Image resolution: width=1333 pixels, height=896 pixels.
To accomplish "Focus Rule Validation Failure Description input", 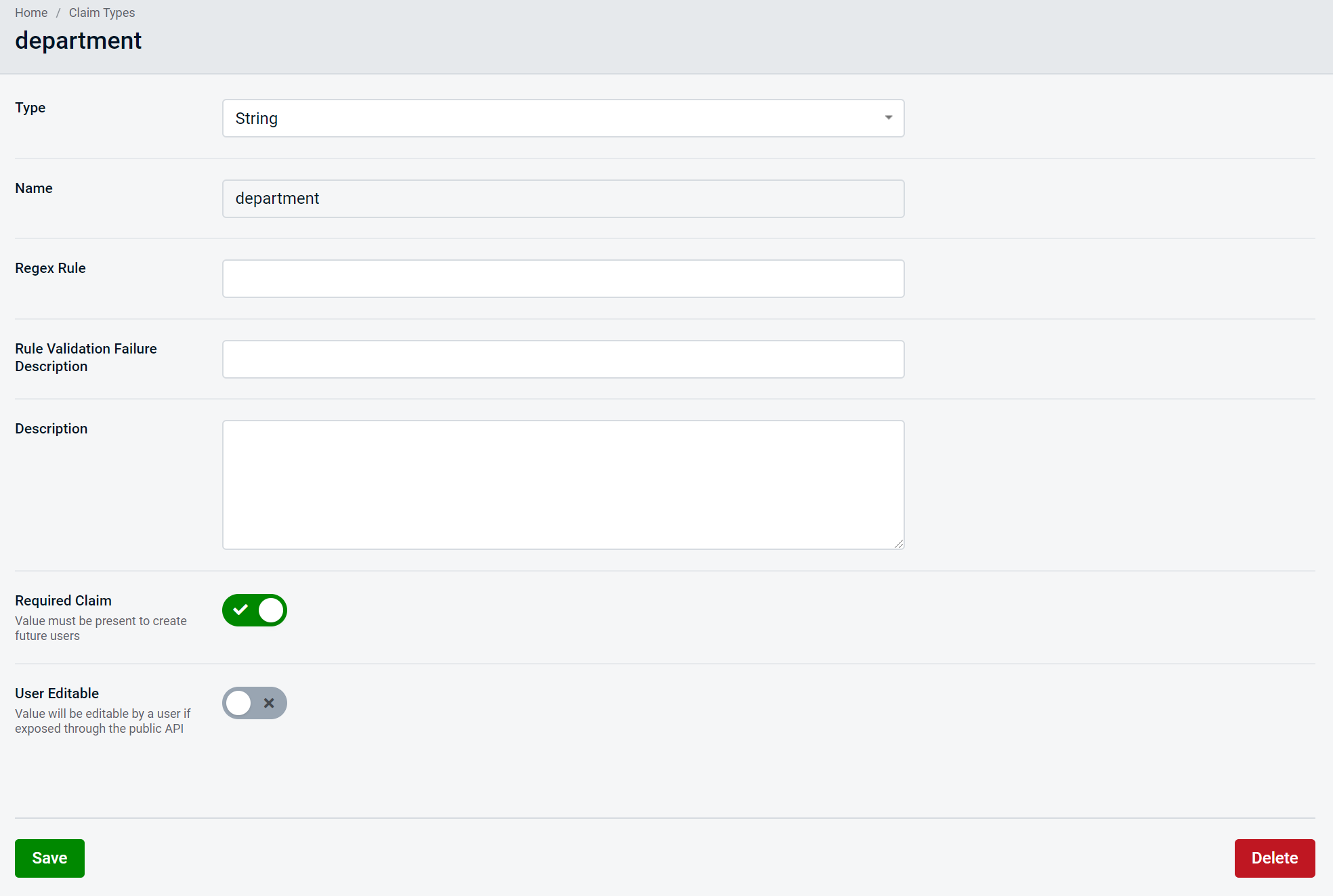I will [x=562, y=359].
